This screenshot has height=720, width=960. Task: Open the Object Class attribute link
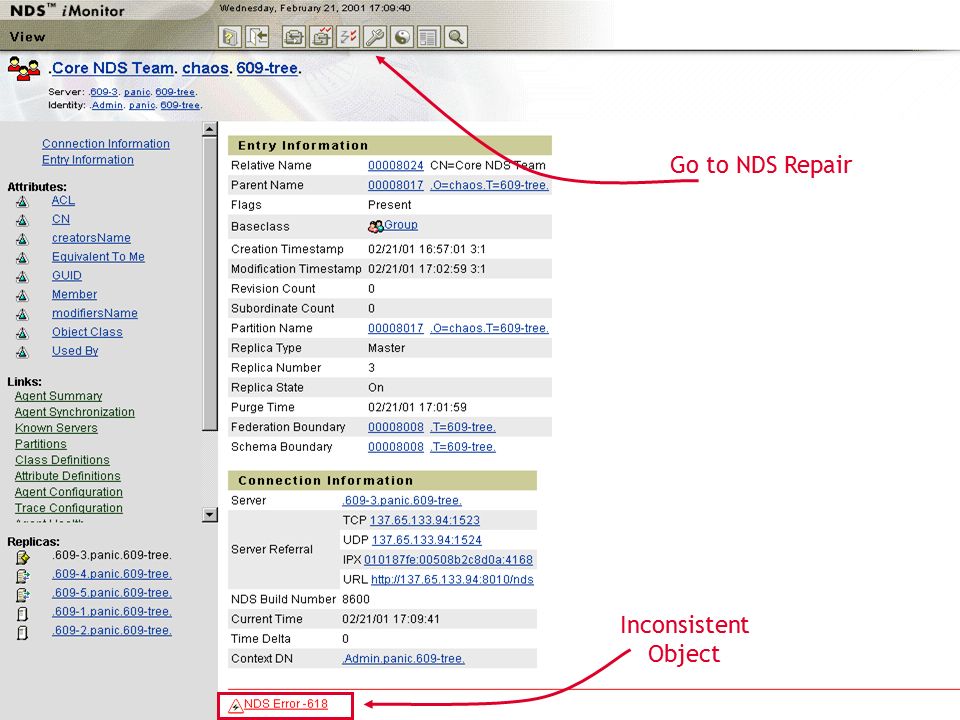tap(87, 332)
